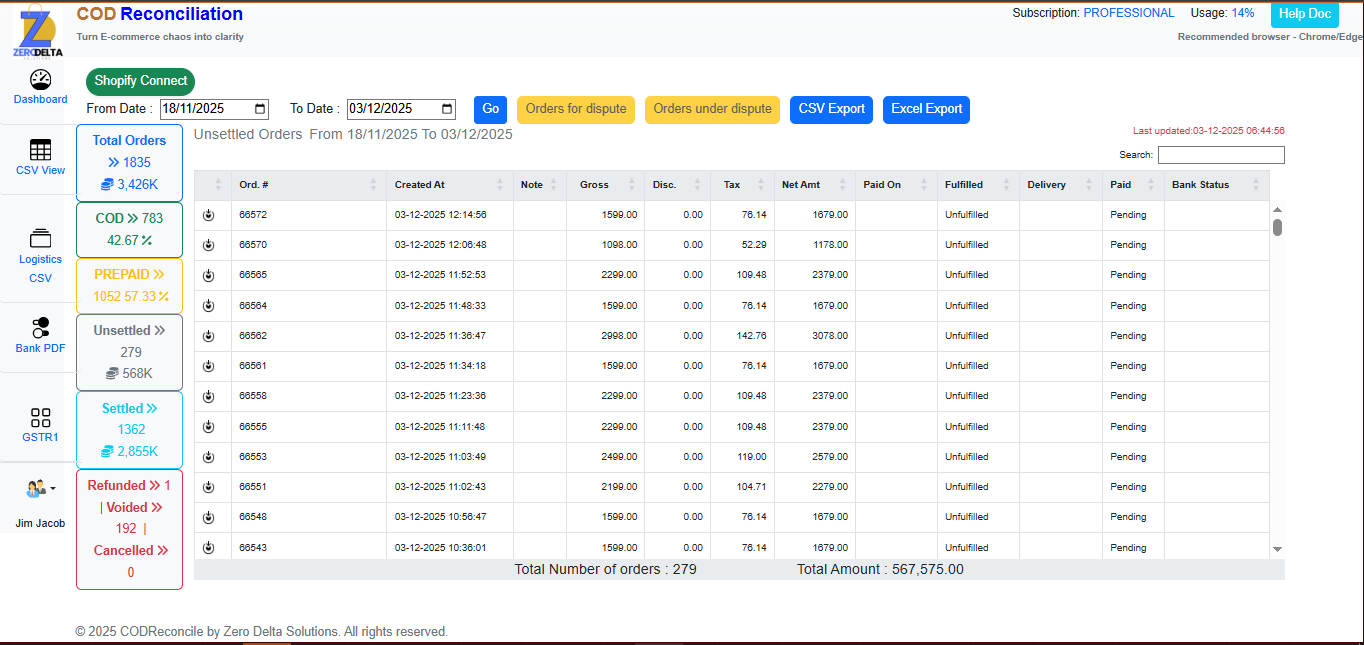
Task: Open the From Date calendar picker
Action: coord(261,109)
